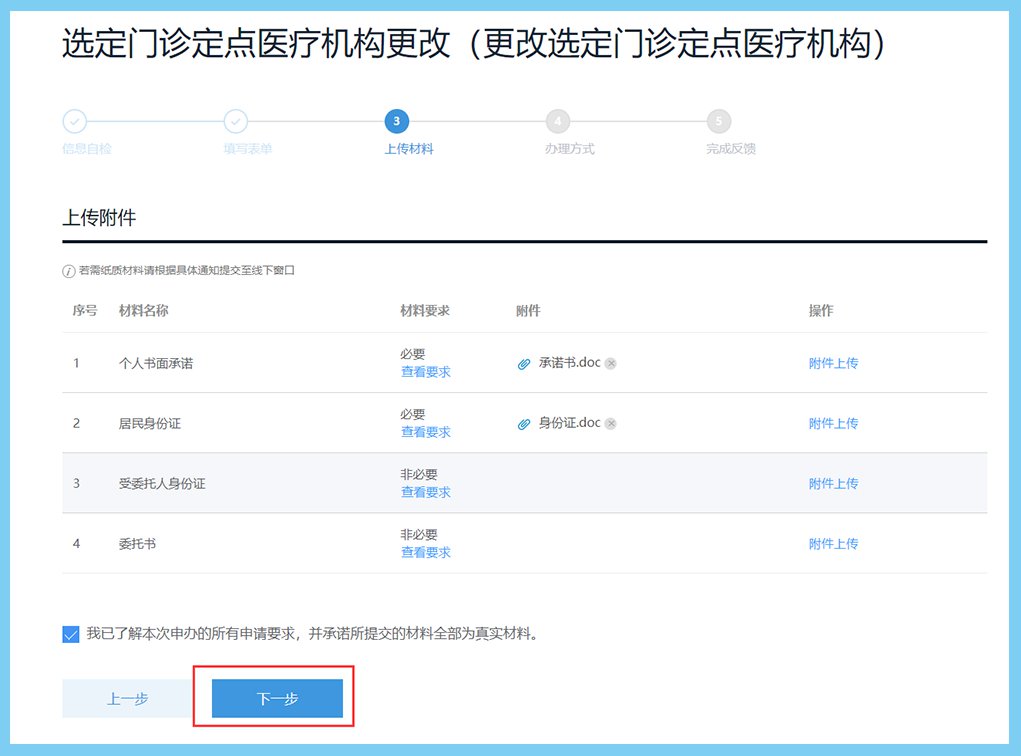Click the 居民身份证 material name
This screenshot has width=1021, height=756.
(x=150, y=423)
